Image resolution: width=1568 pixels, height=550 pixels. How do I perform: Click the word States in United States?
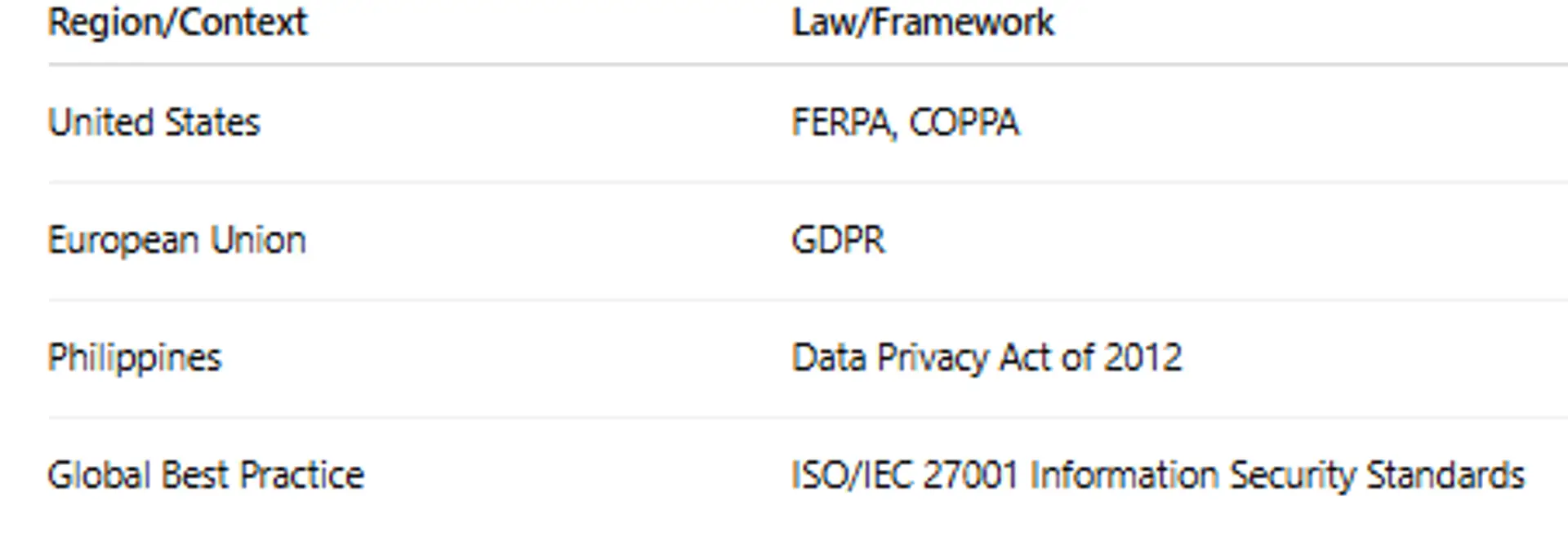(x=212, y=122)
